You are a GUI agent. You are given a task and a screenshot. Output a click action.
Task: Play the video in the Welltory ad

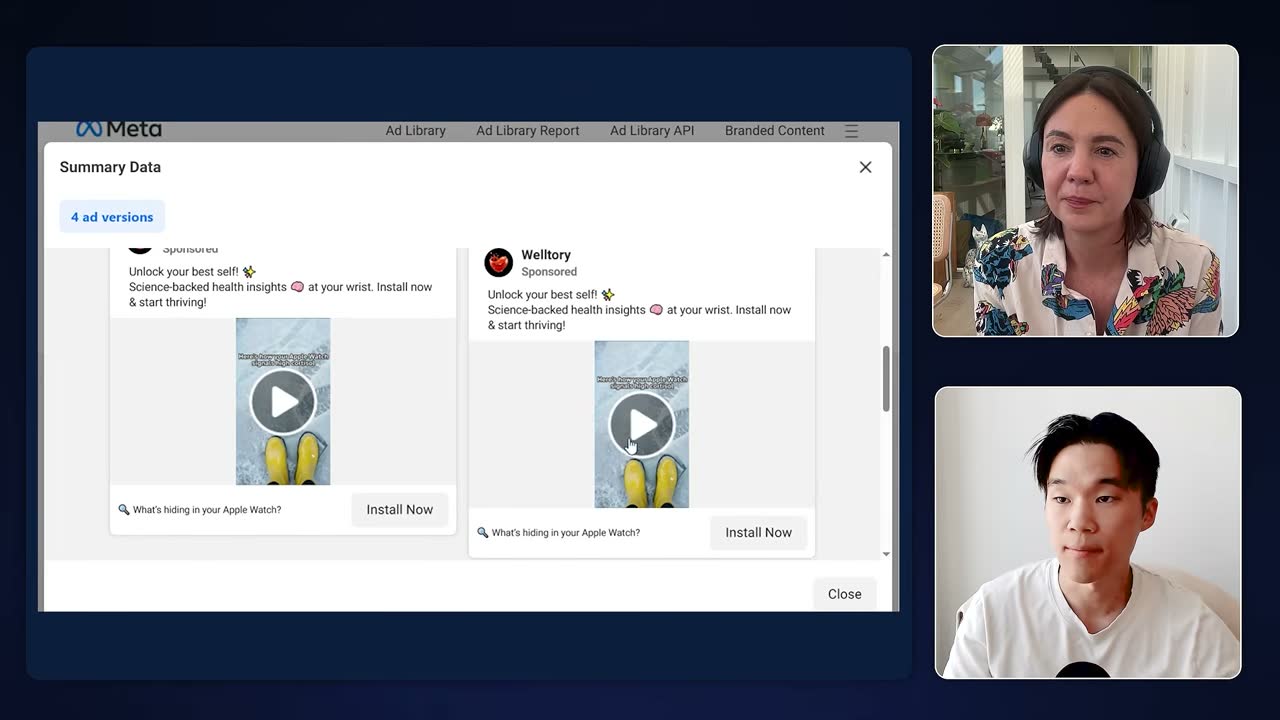coord(642,425)
